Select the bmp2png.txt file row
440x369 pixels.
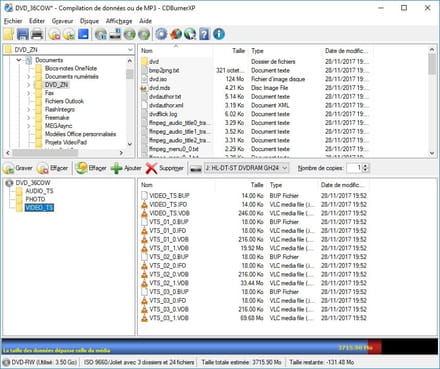point(255,70)
